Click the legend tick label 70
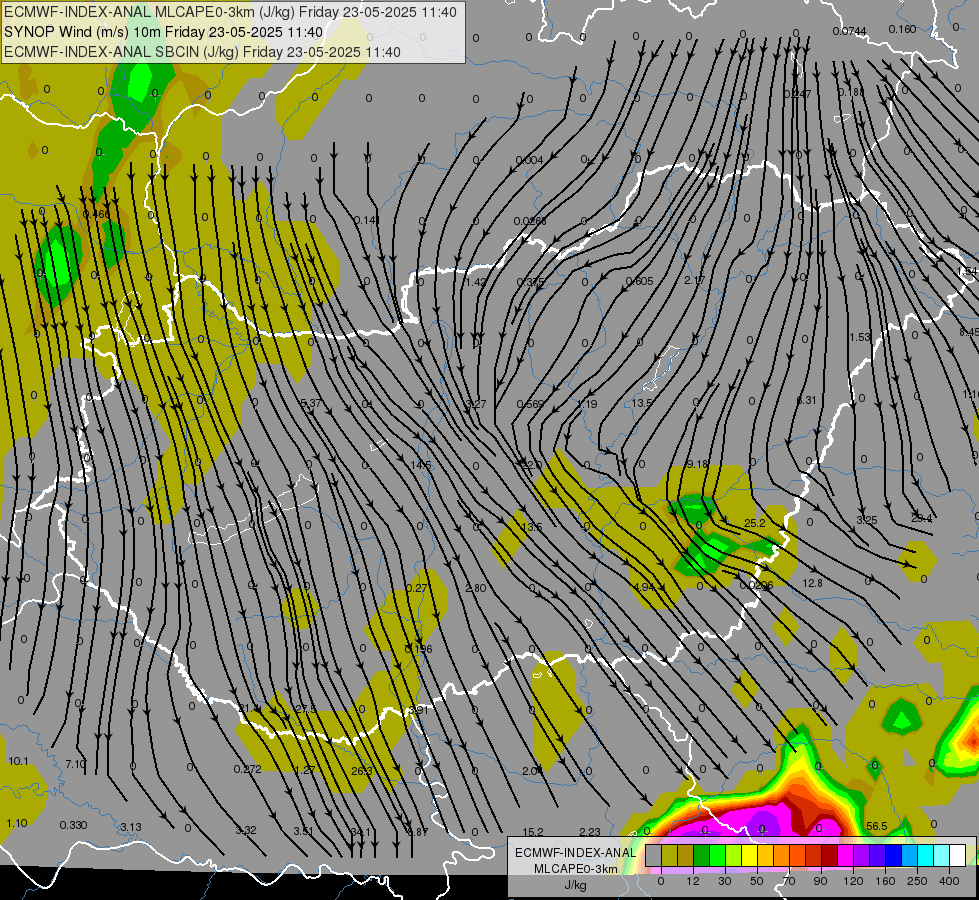 pyautogui.click(x=789, y=881)
